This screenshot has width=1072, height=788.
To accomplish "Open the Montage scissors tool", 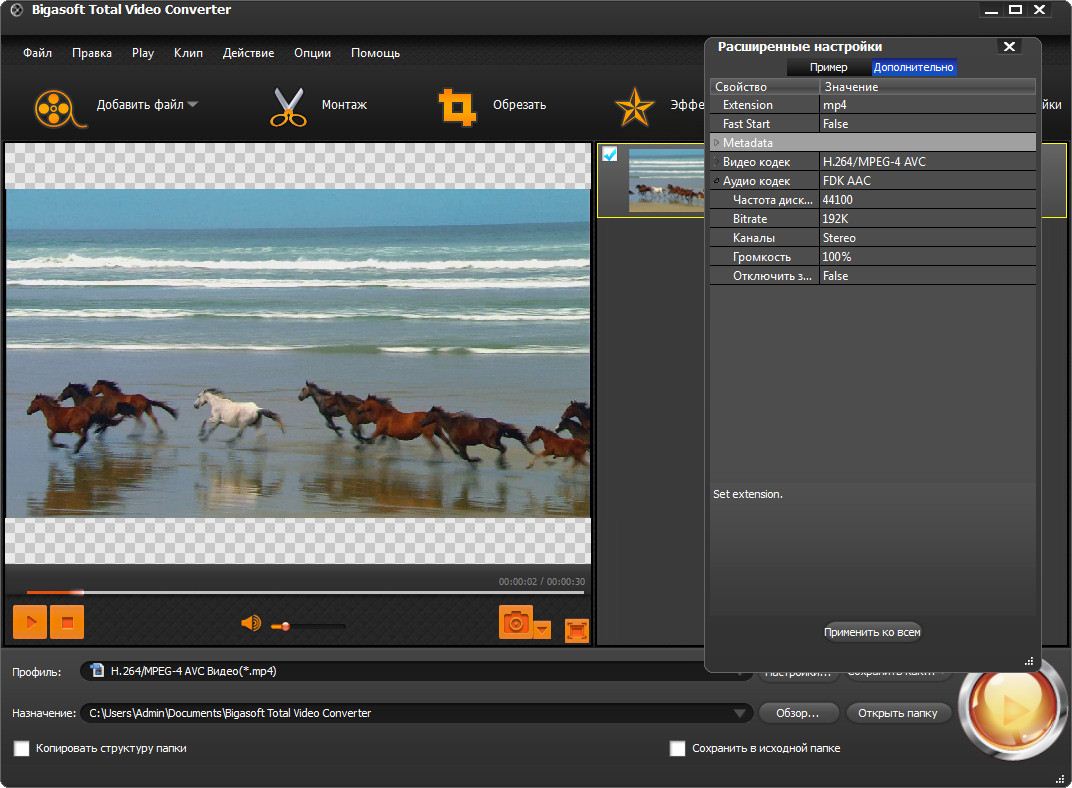I will 287,106.
